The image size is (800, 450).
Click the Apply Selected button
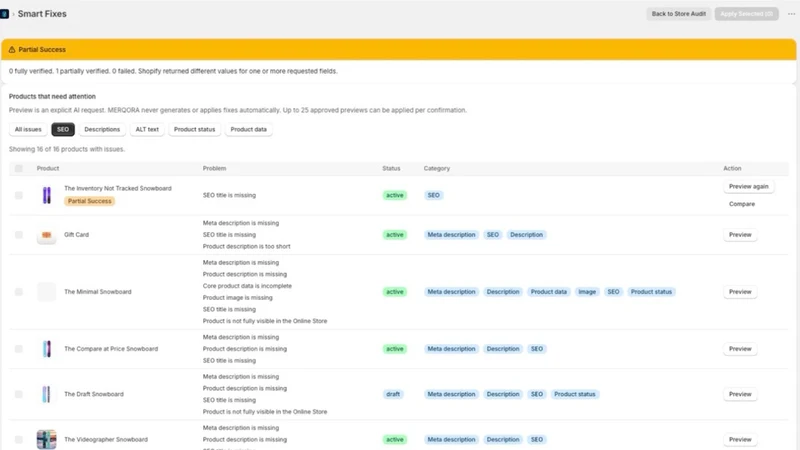coord(746,14)
